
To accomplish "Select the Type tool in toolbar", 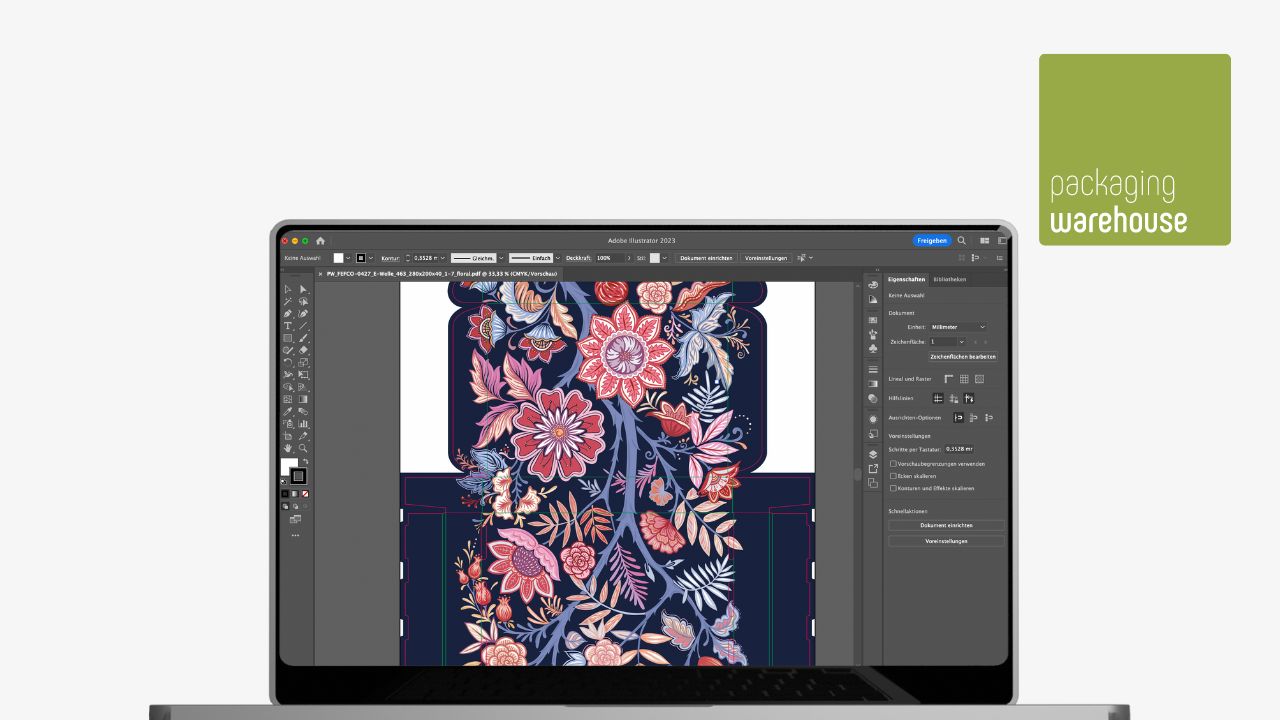I will (288, 326).
